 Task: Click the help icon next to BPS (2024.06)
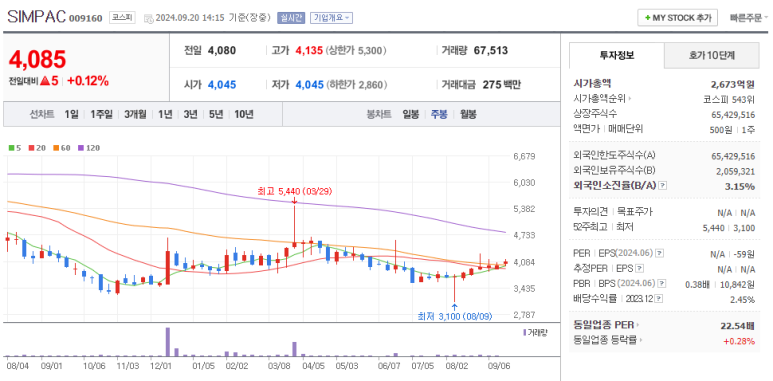point(662,283)
